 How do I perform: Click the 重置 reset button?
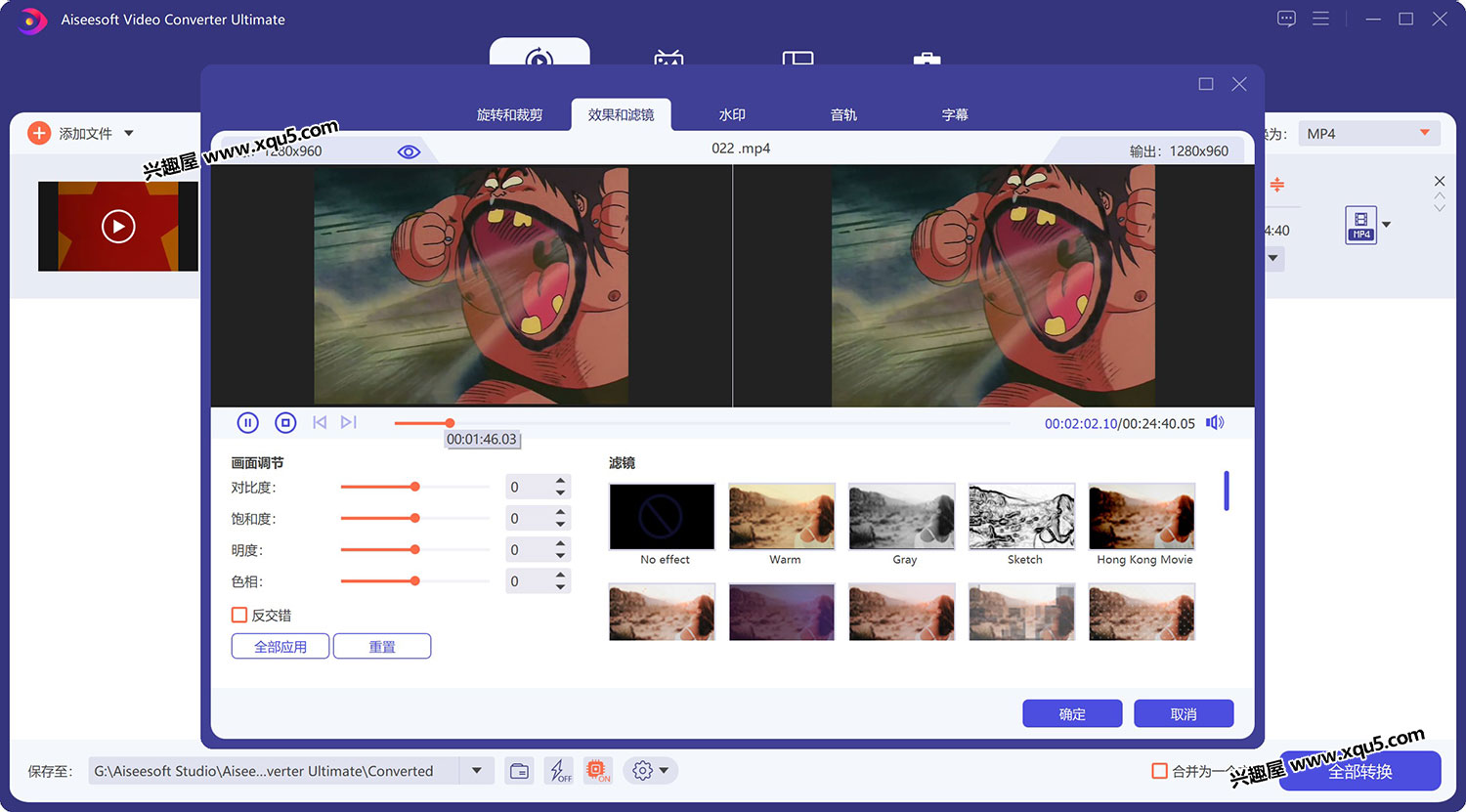[x=382, y=647]
